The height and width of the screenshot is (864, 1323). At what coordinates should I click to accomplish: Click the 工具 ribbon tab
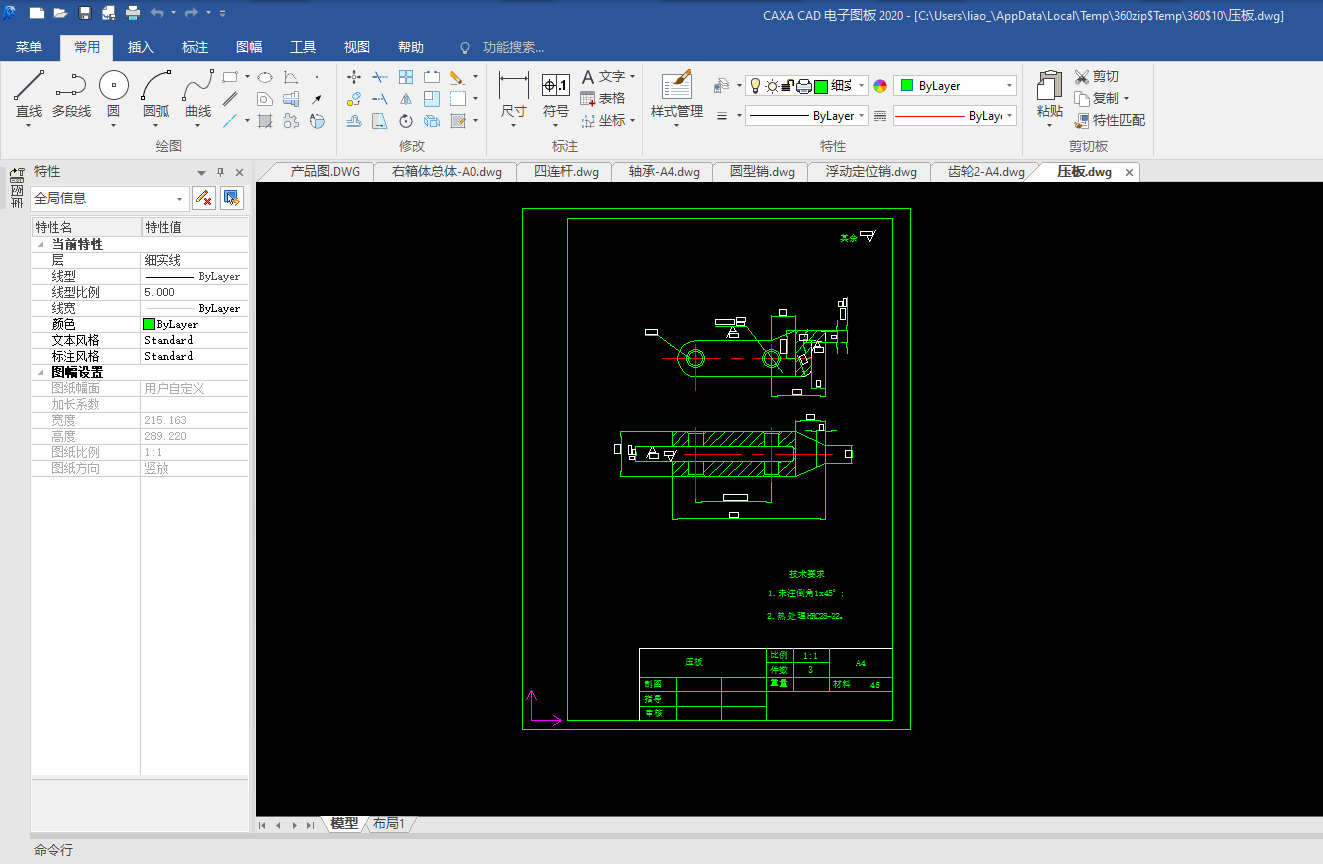(x=303, y=47)
